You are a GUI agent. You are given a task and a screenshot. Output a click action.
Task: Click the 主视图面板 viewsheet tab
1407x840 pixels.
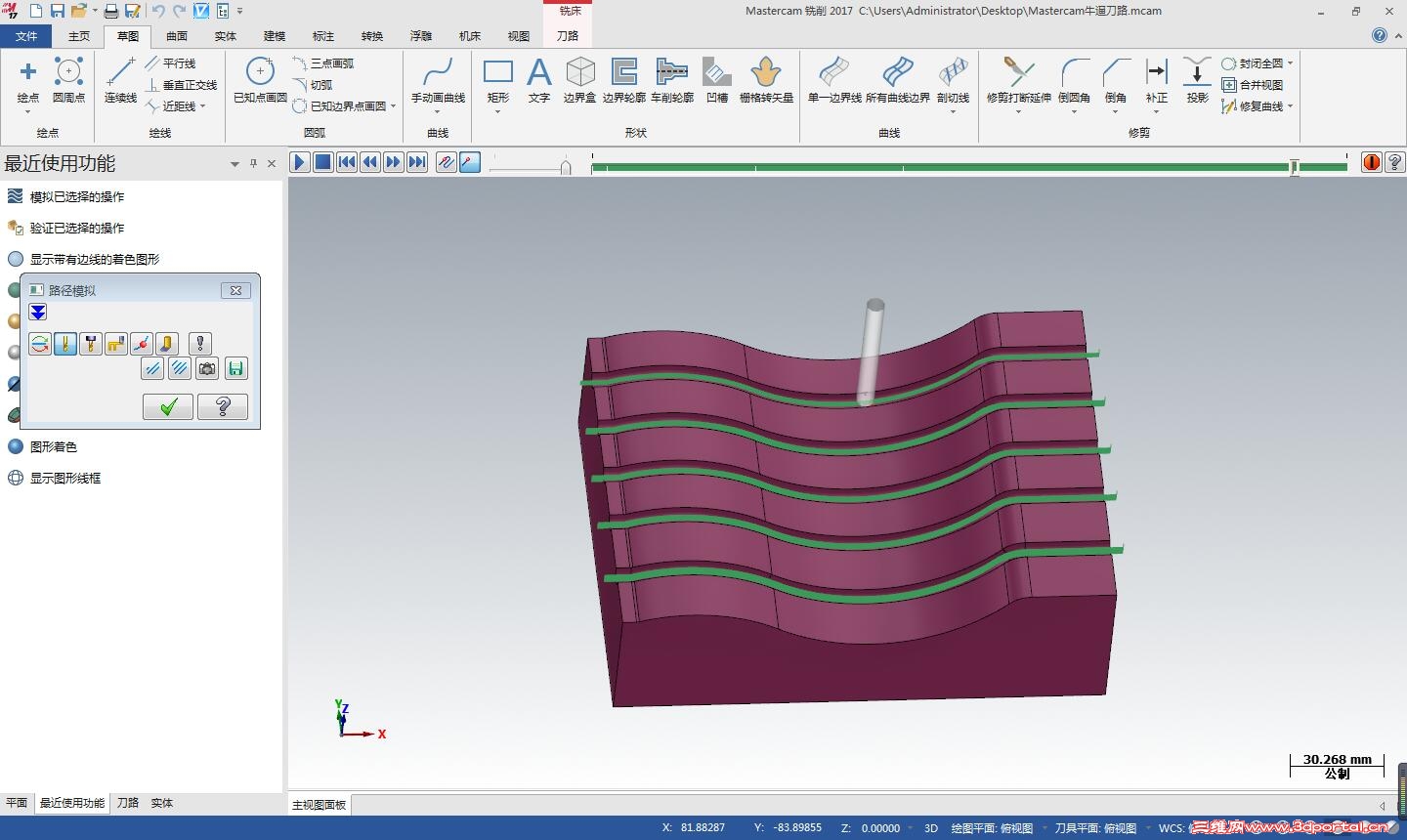tap(320, 805)
